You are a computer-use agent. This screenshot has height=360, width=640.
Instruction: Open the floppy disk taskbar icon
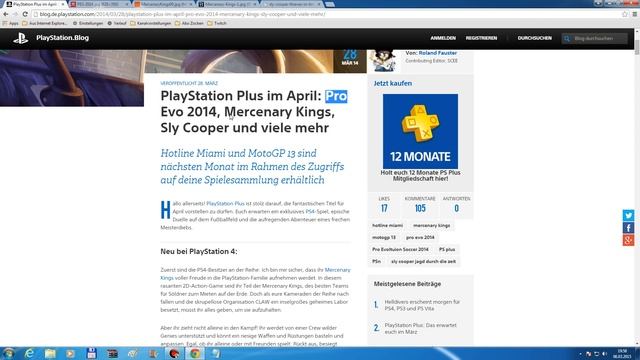point(91,353)
